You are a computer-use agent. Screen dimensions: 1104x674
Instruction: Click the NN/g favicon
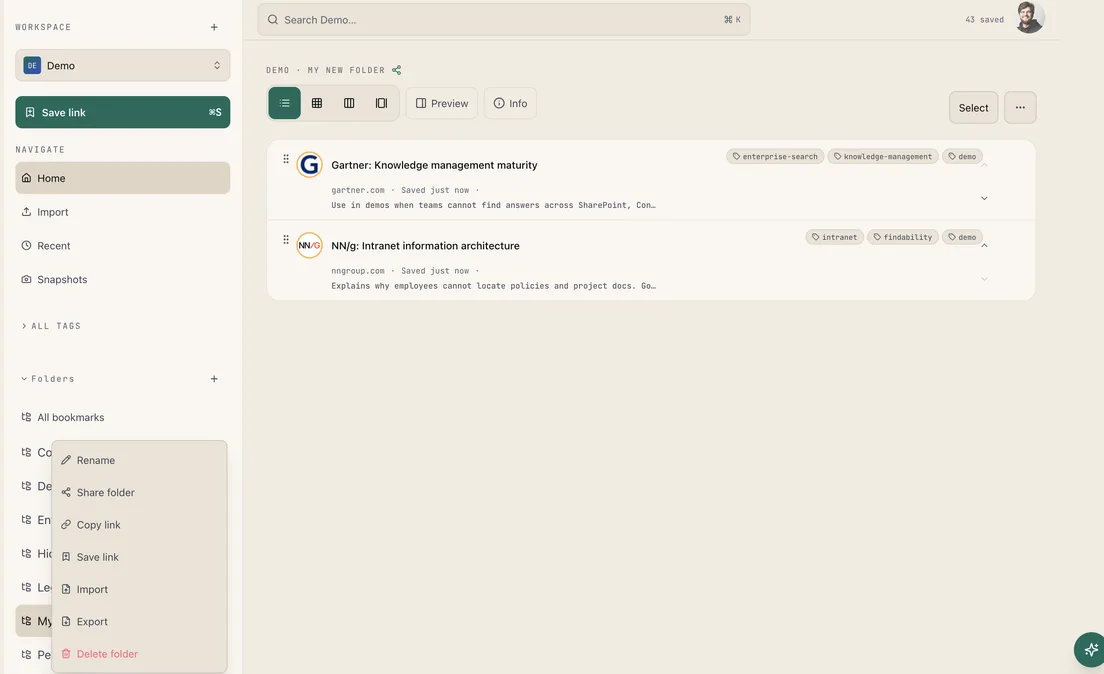[309, 246]
